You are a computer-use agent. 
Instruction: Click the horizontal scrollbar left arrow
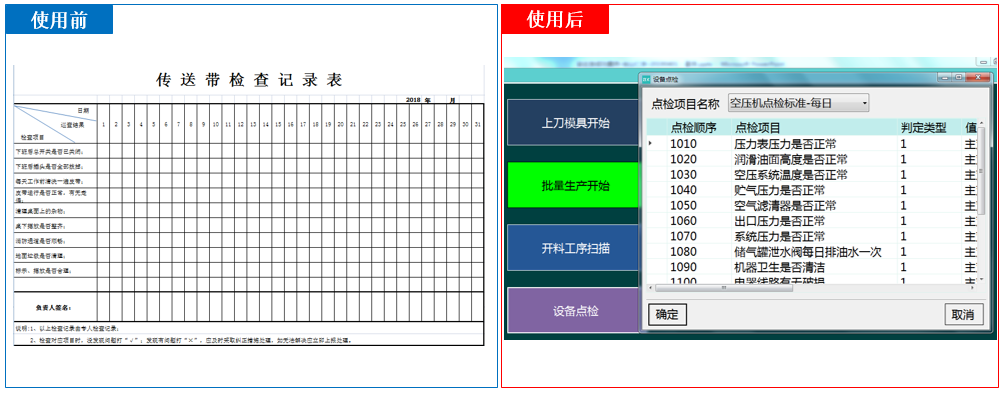651,287
